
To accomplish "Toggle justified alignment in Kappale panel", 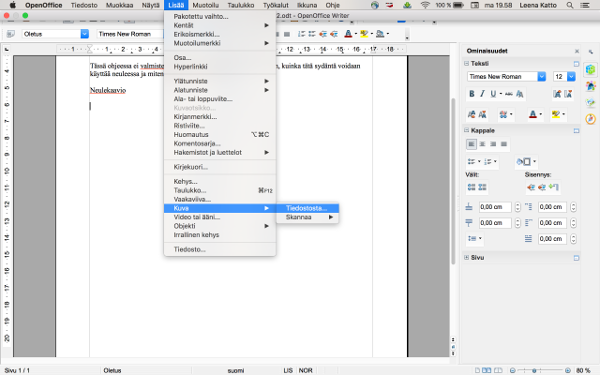I will tap(504, 144).
